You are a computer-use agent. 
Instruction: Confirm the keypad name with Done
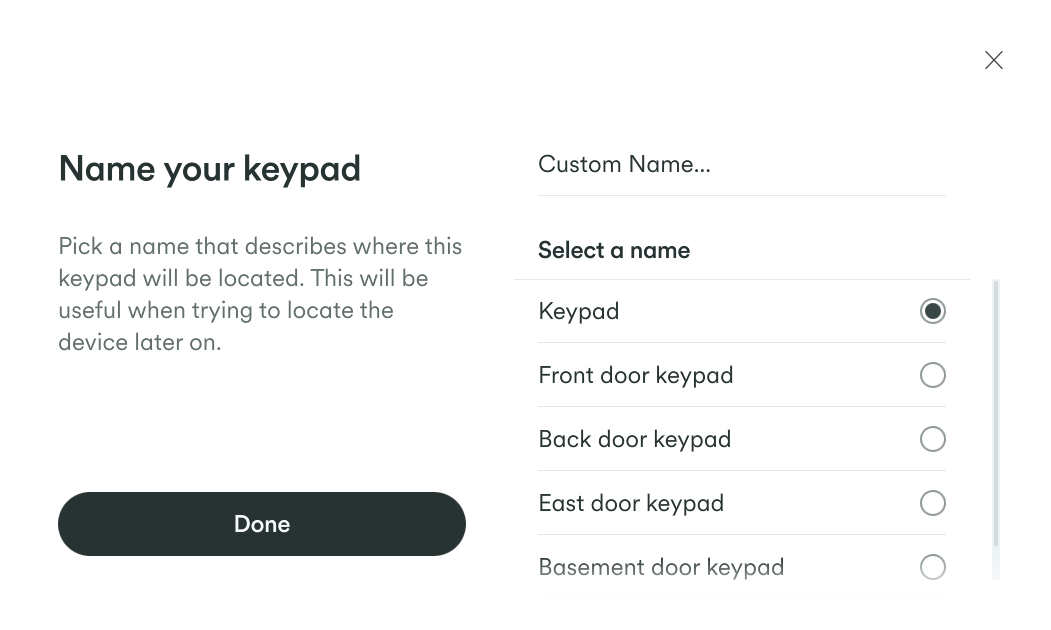(261, 524)
